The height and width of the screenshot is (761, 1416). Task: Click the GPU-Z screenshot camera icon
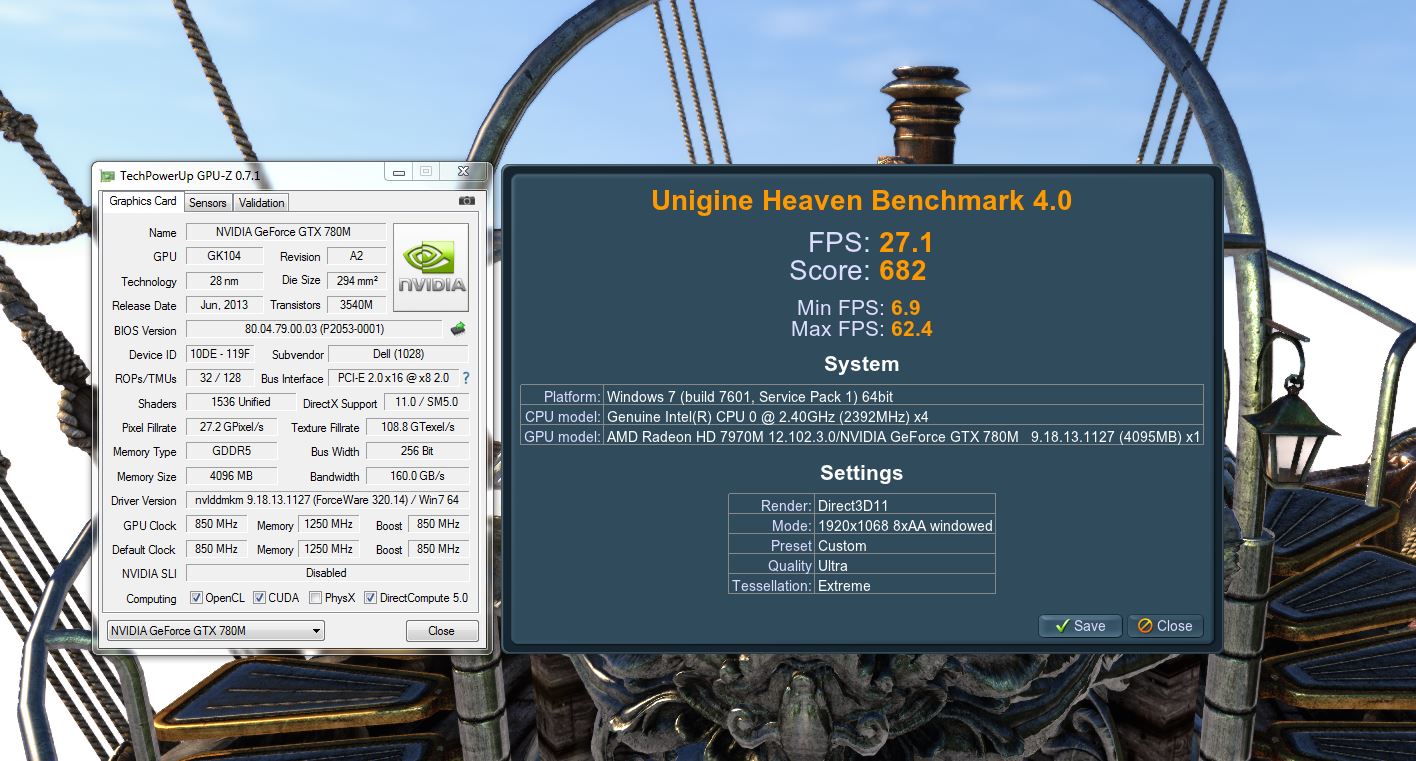tap(467, 201)
